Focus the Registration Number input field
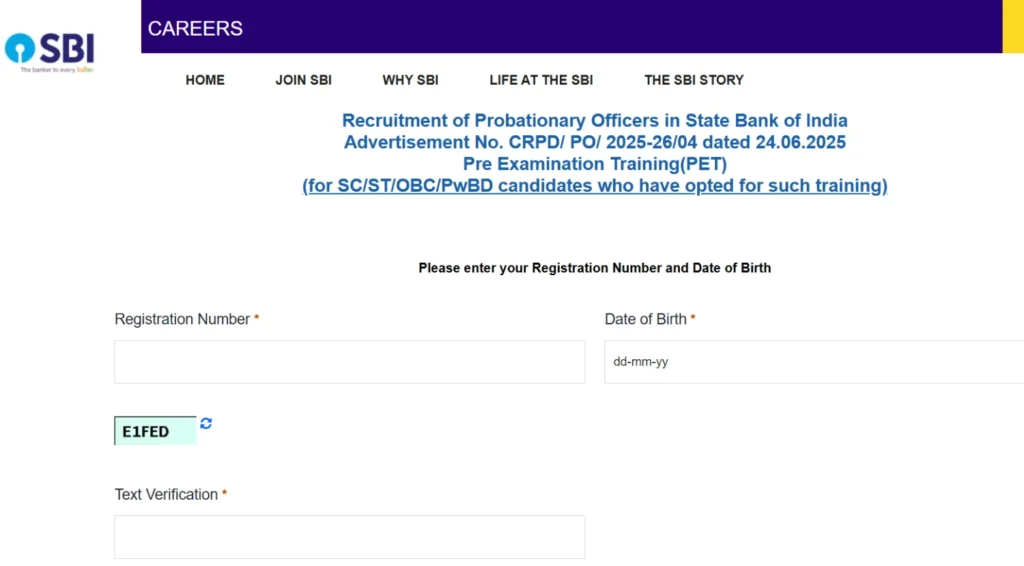The image size is (1024, 566). coord(349,362)
